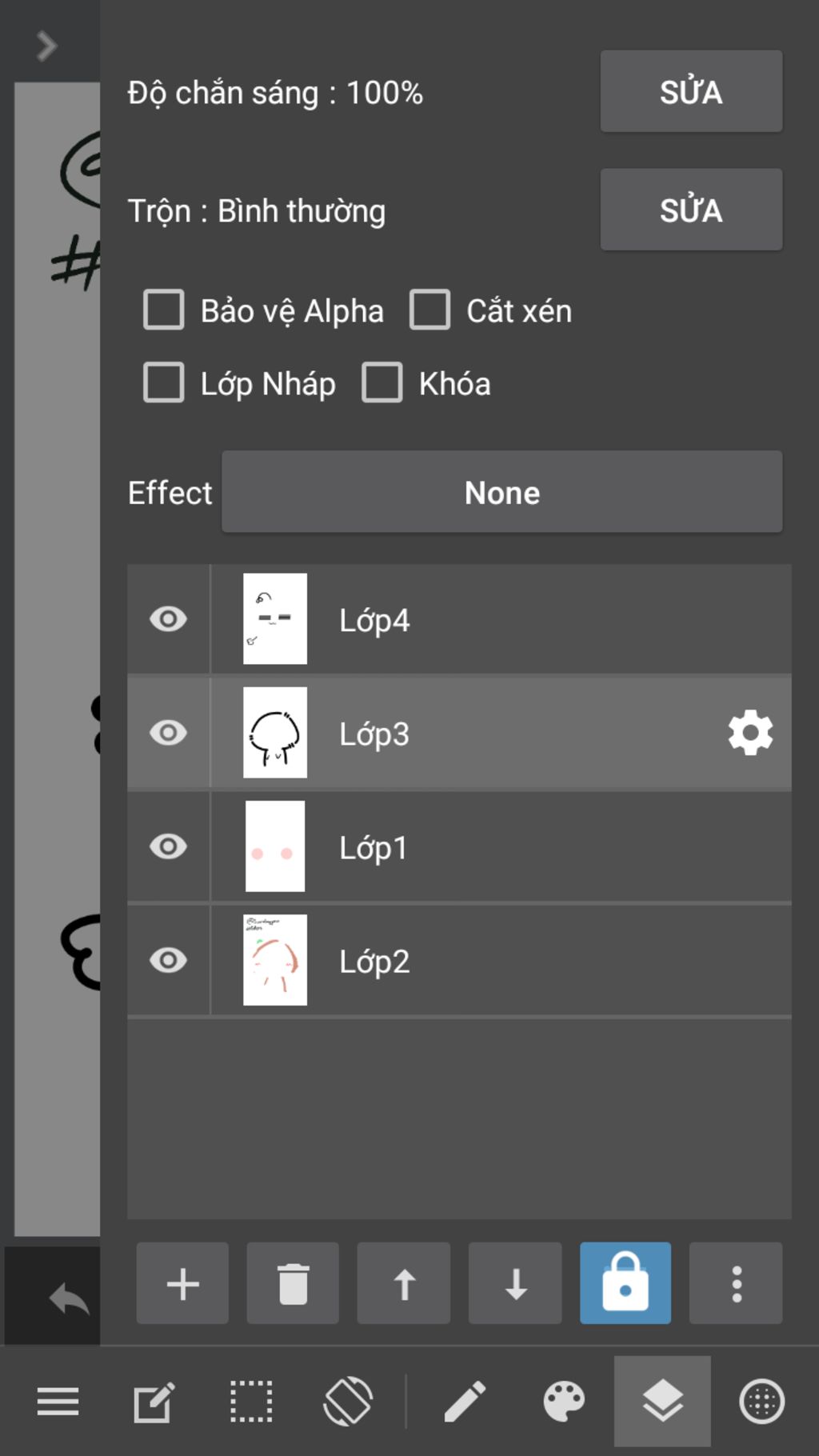The width and height of the screenshot is (819, 1456).
Task: Hide Lớp4 using its eye icon
Action: (168, 619)
